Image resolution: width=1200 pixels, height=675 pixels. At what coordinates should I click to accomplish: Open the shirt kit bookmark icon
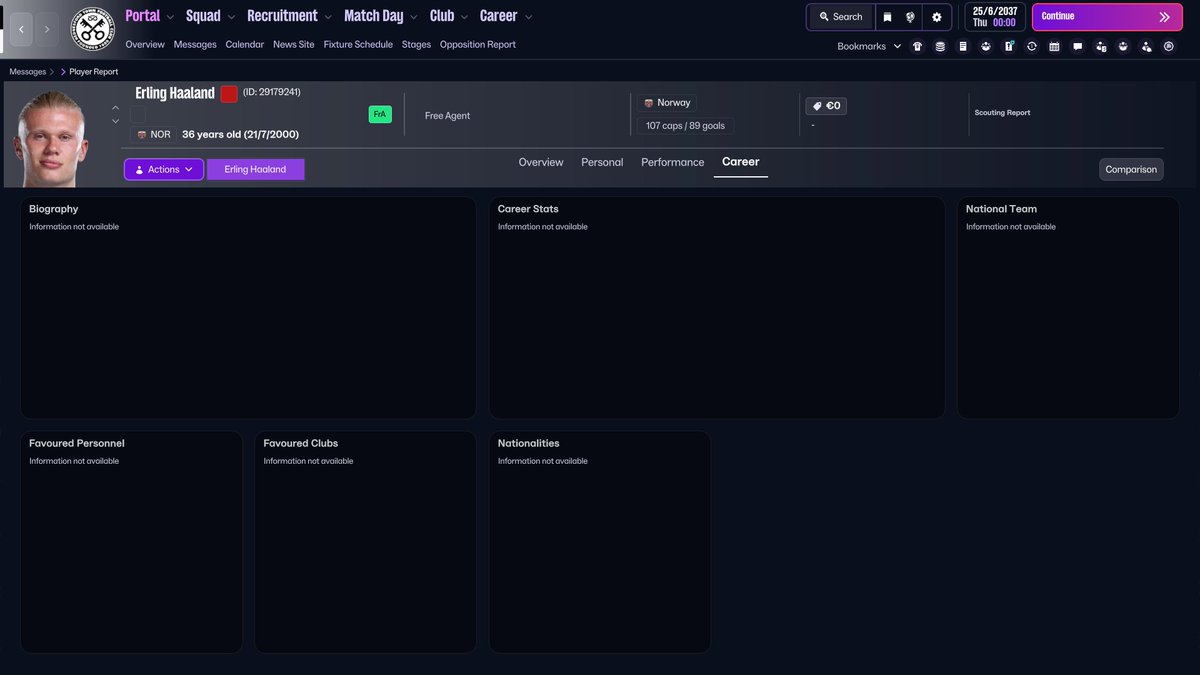(917, 46)
